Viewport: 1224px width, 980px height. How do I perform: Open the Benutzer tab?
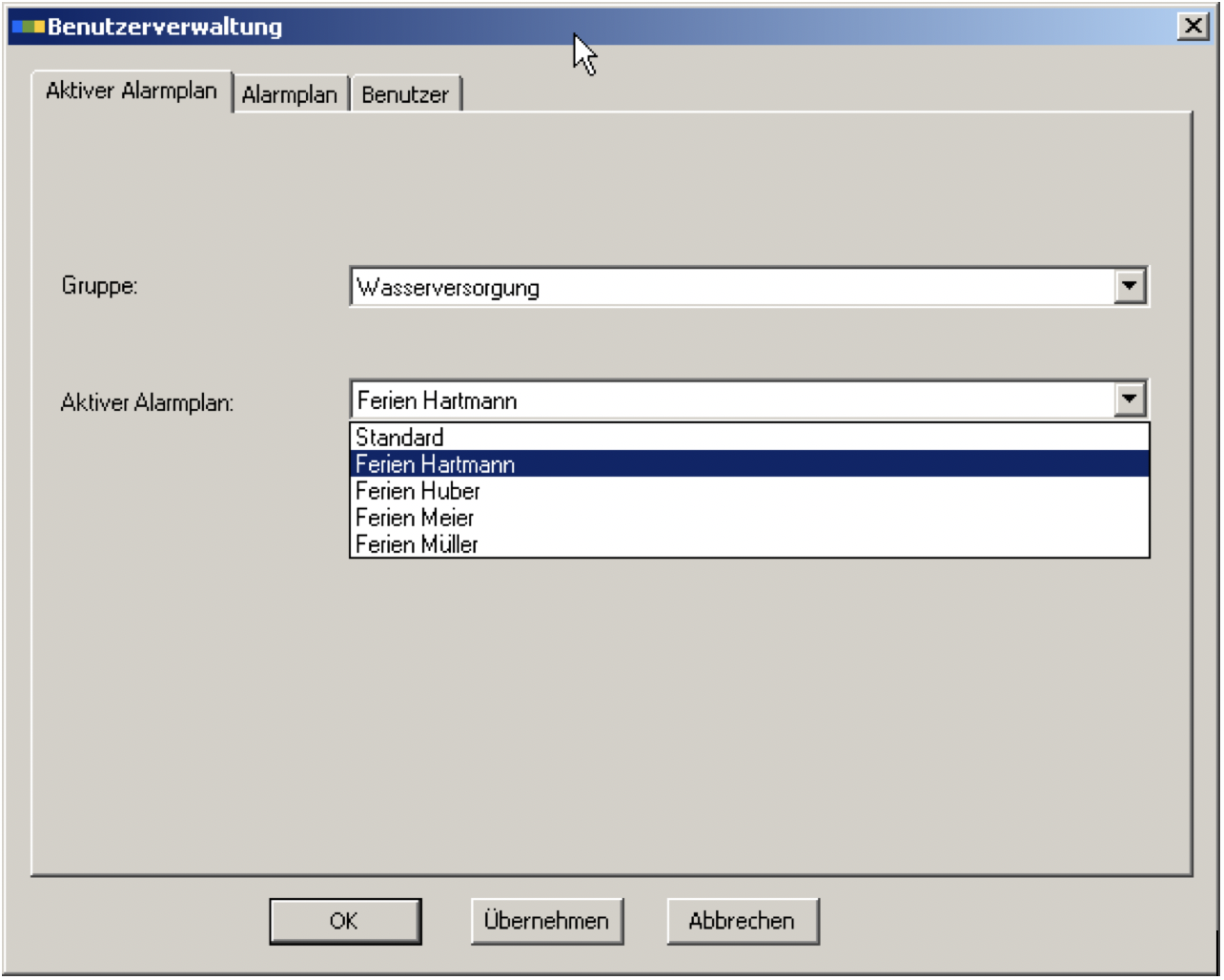pos(405,94)
